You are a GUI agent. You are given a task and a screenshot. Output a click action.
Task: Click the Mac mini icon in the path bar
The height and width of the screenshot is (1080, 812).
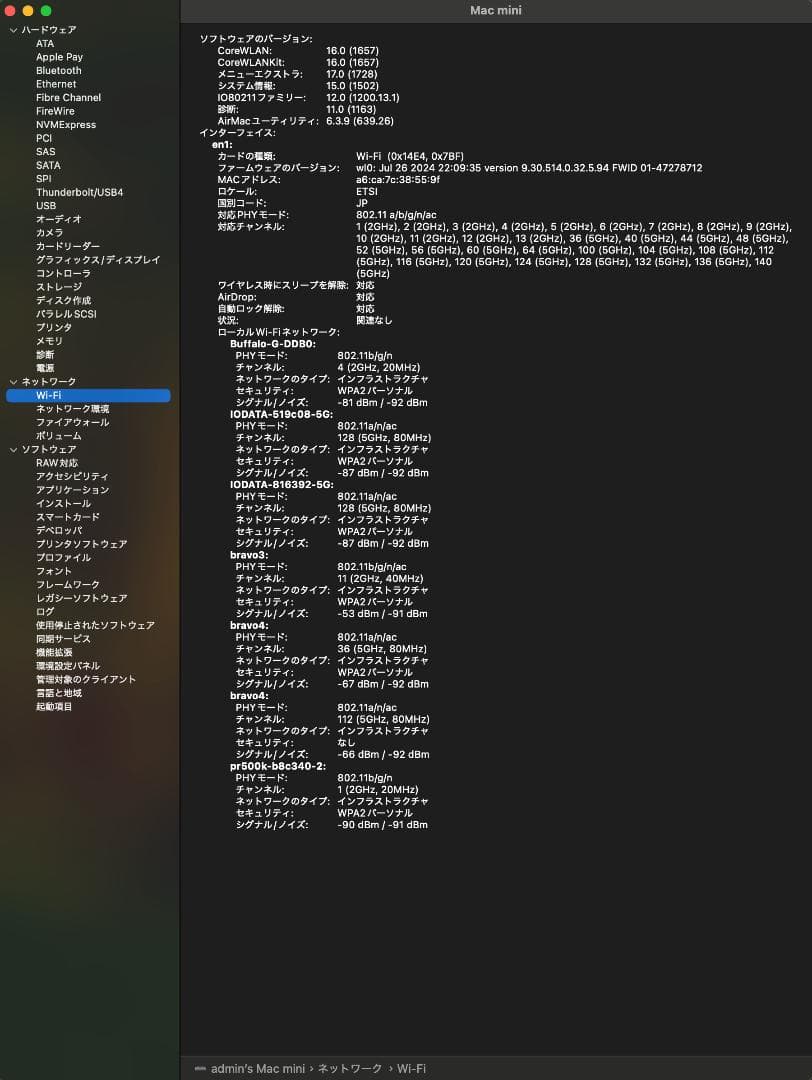point(200,1069)
